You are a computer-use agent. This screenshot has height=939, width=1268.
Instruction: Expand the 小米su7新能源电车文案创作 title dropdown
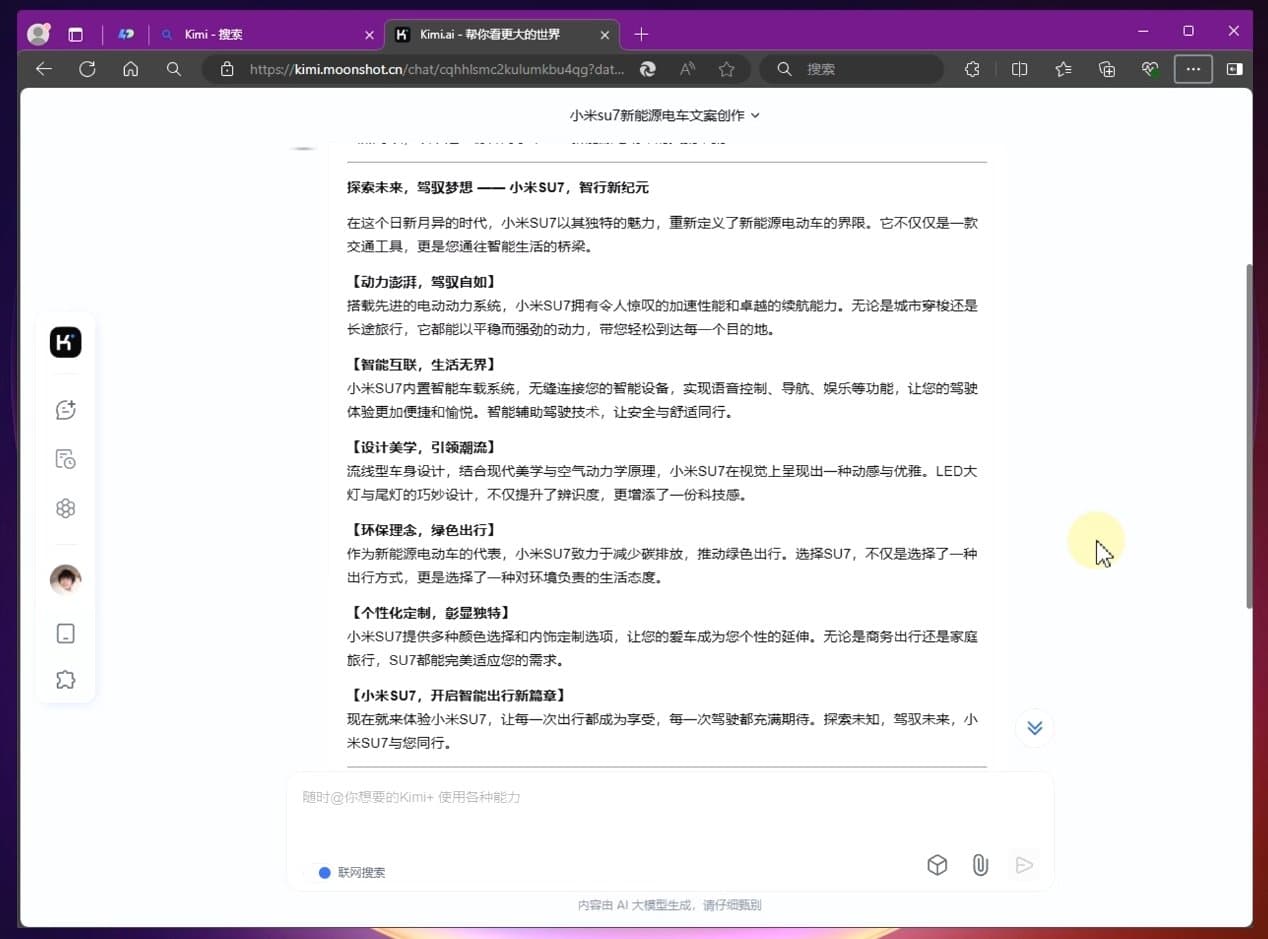click(x=756, y=115)
